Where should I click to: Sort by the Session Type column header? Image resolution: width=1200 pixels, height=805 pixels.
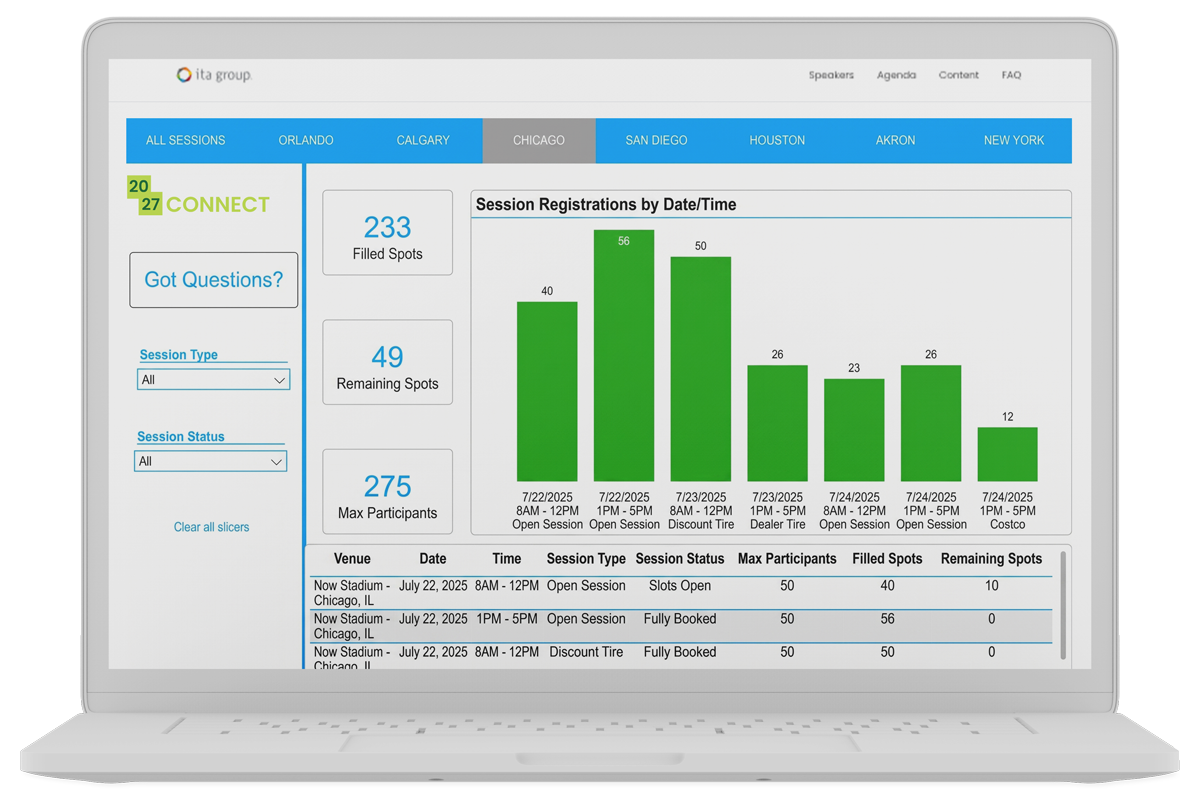coord(586,559)
